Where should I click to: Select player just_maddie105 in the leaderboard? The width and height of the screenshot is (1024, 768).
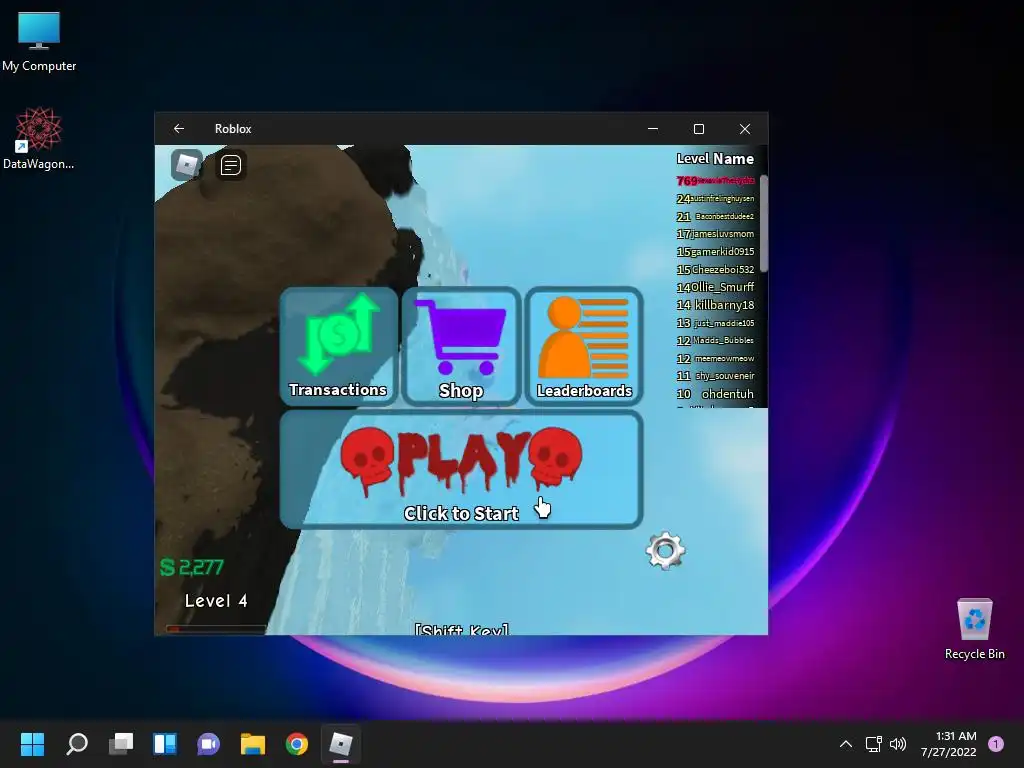(x=715, y=323)
